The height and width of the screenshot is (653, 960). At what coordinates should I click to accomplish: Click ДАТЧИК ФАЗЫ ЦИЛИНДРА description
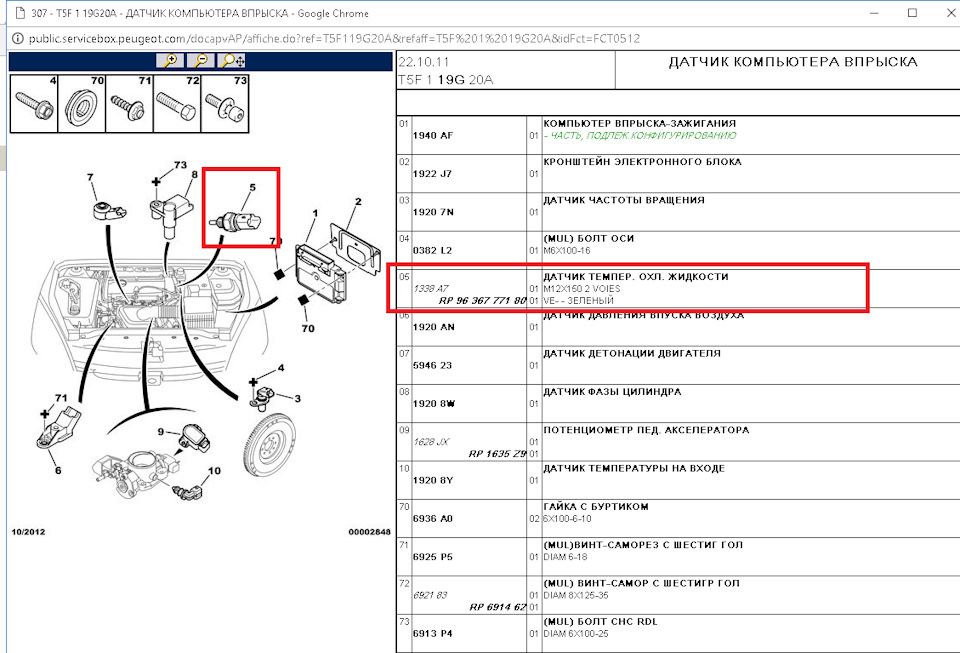coord(612,392)
